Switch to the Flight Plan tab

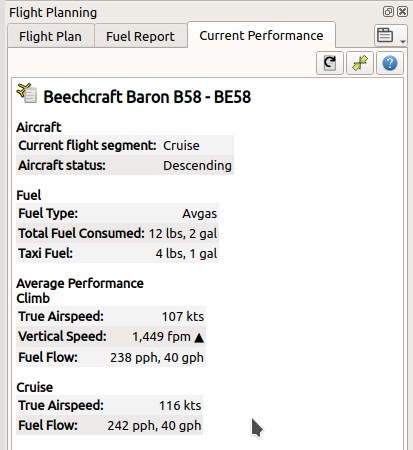click(51, 36)
